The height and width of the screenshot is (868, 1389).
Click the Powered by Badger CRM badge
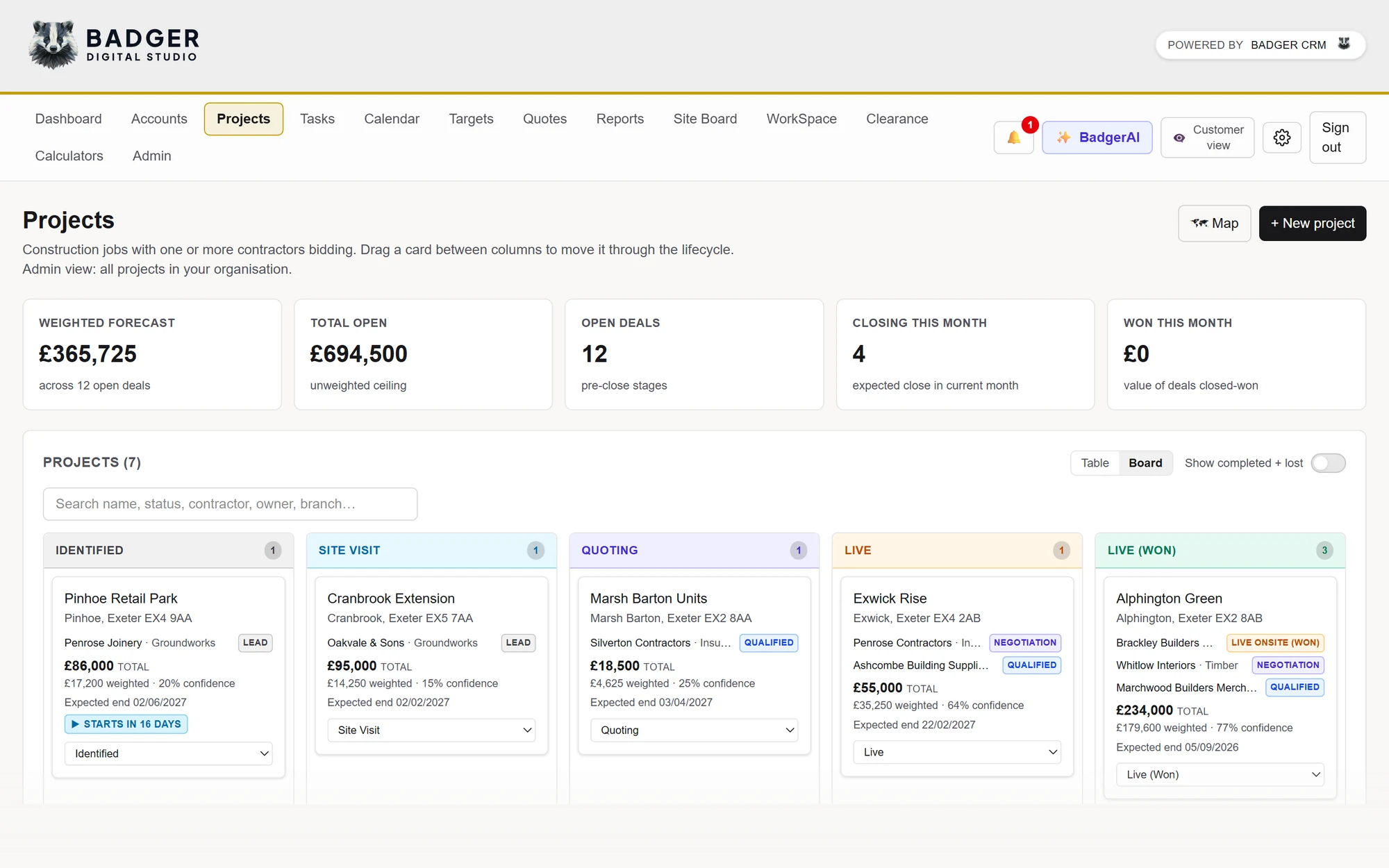click(x=1260, y=44)
